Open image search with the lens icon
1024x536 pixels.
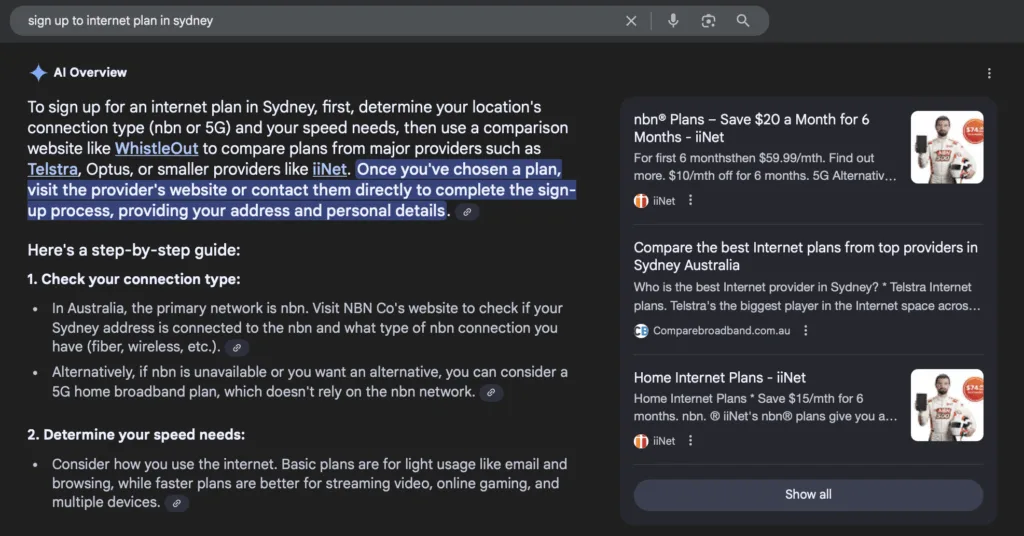[x=708, y=21]
